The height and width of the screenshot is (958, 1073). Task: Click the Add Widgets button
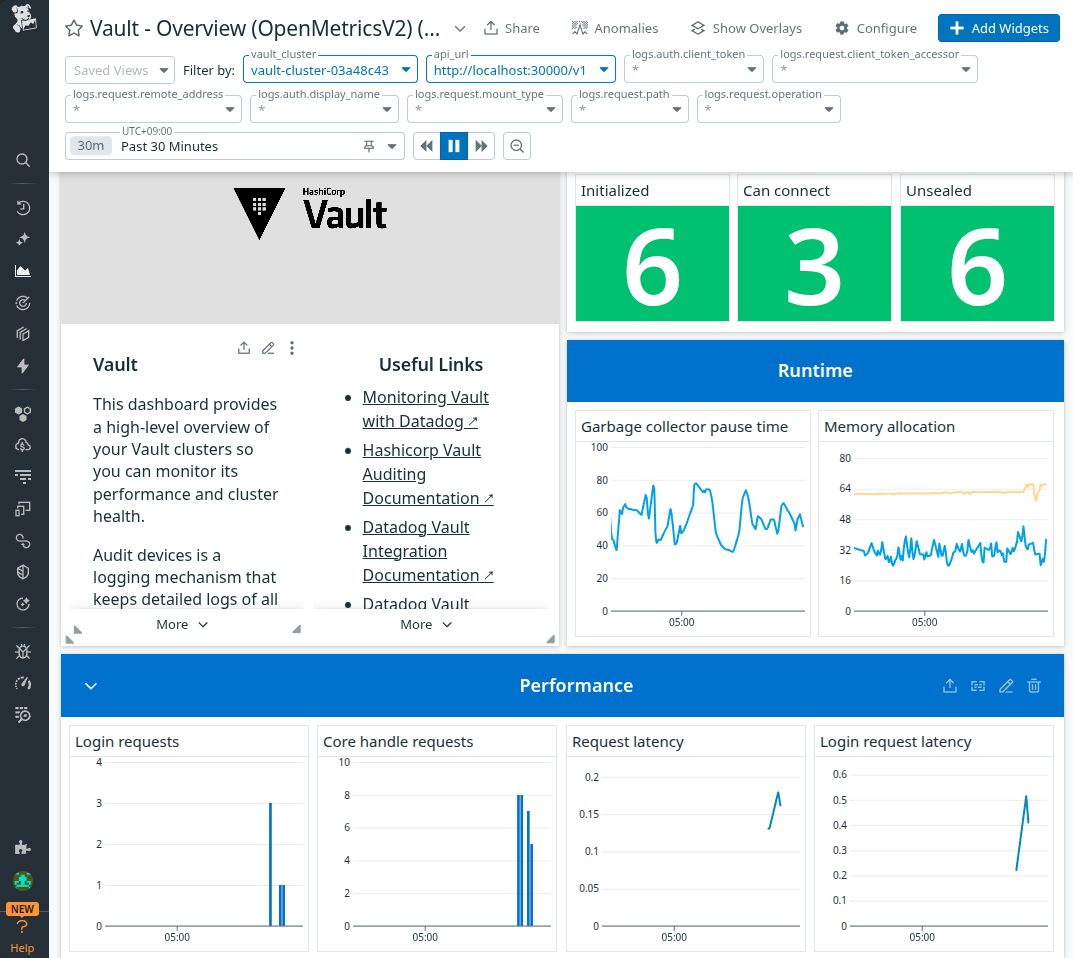[998, 28]
